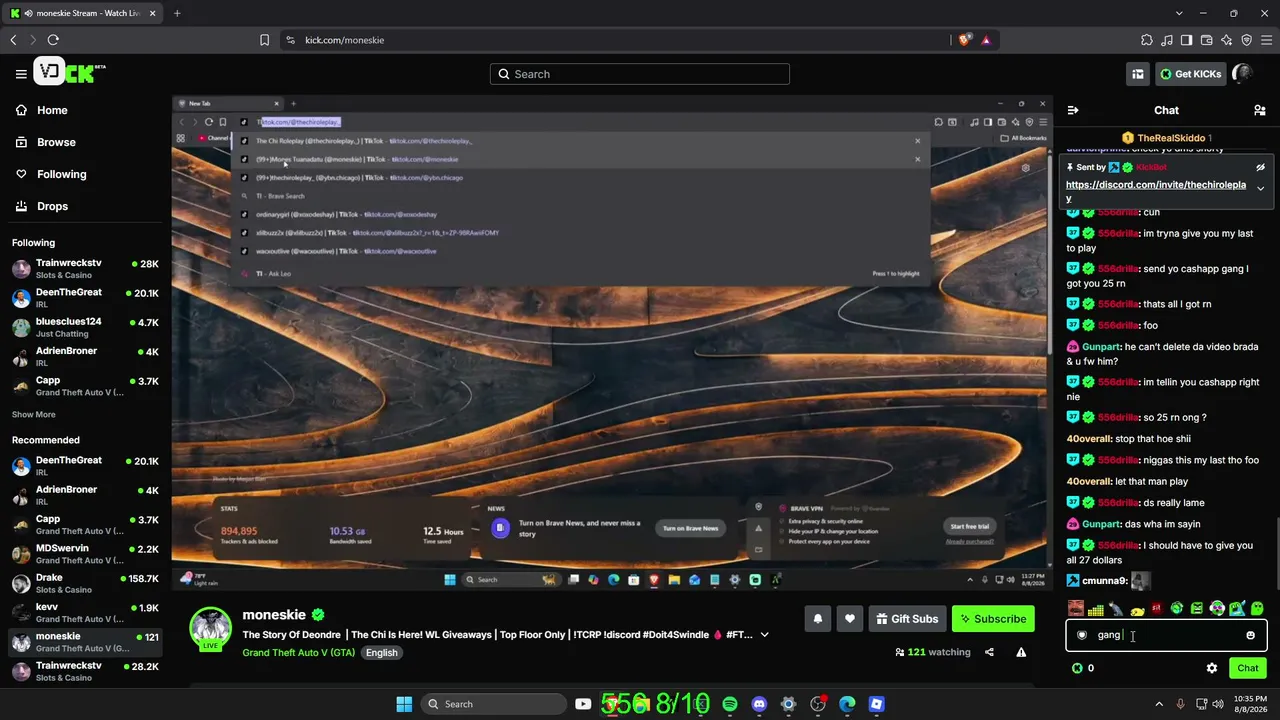Click TheRealSkiddo top gifter badge

[1167, 138]
